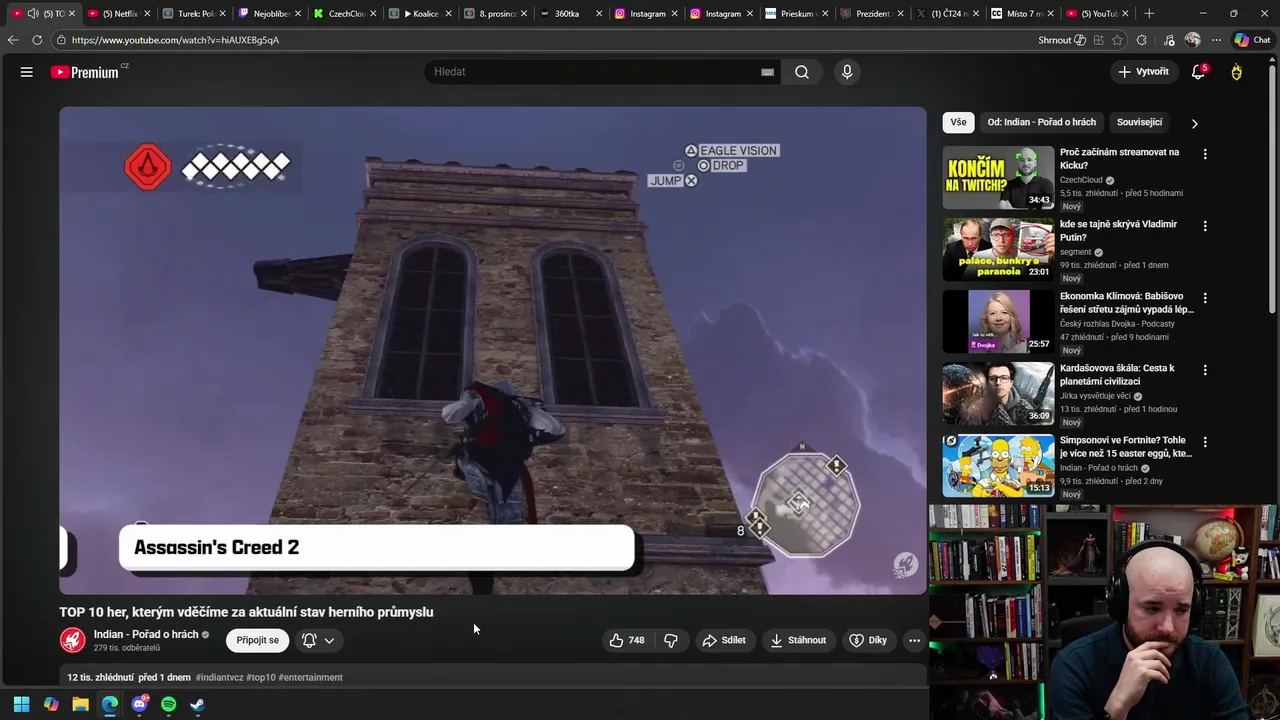1280x720 pixels.
Task: Open 'Kardašovova škála' video title
Action: tap(1117, 374)
